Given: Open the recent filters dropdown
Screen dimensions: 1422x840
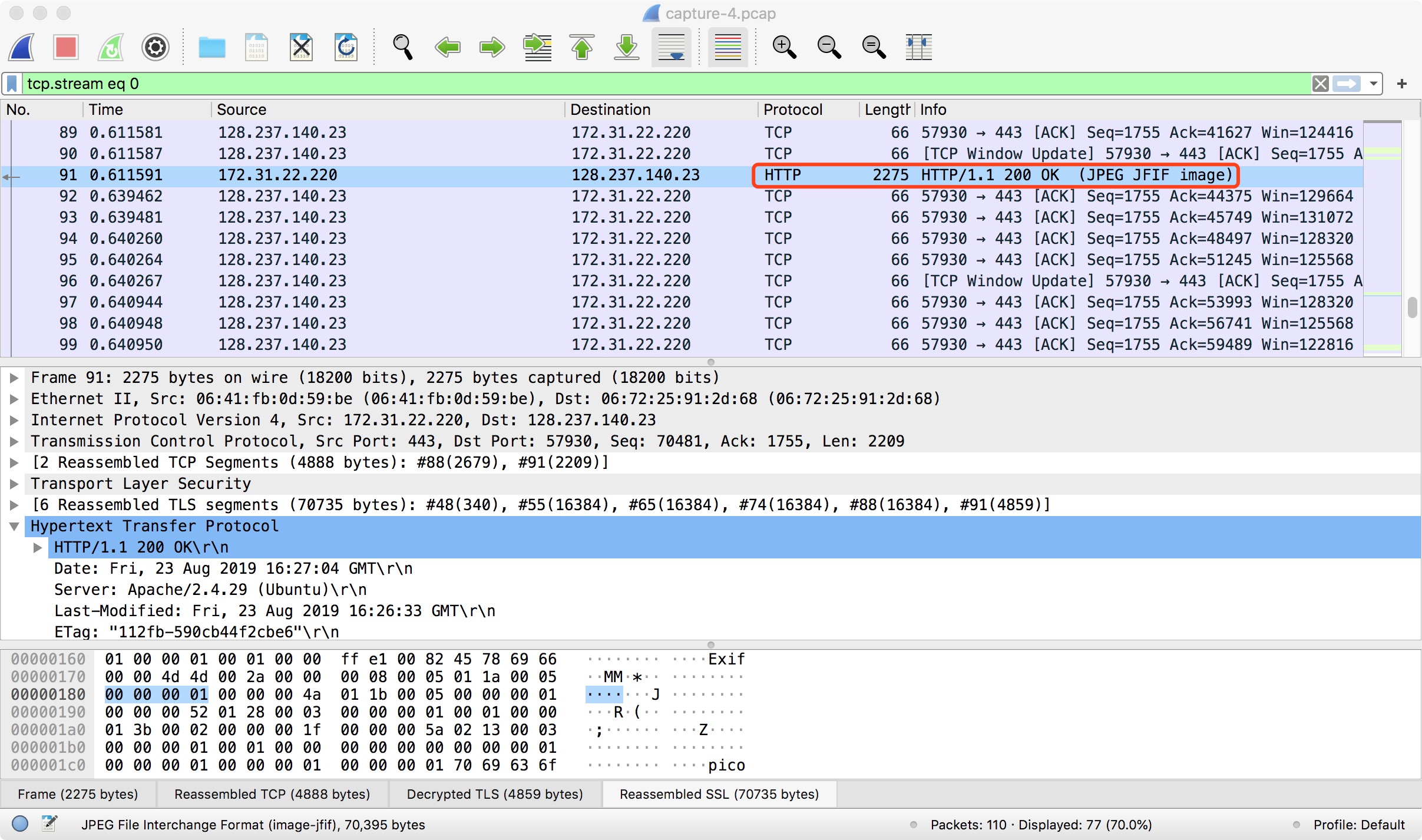Looking at the screenshot, I should point(1373,84).
